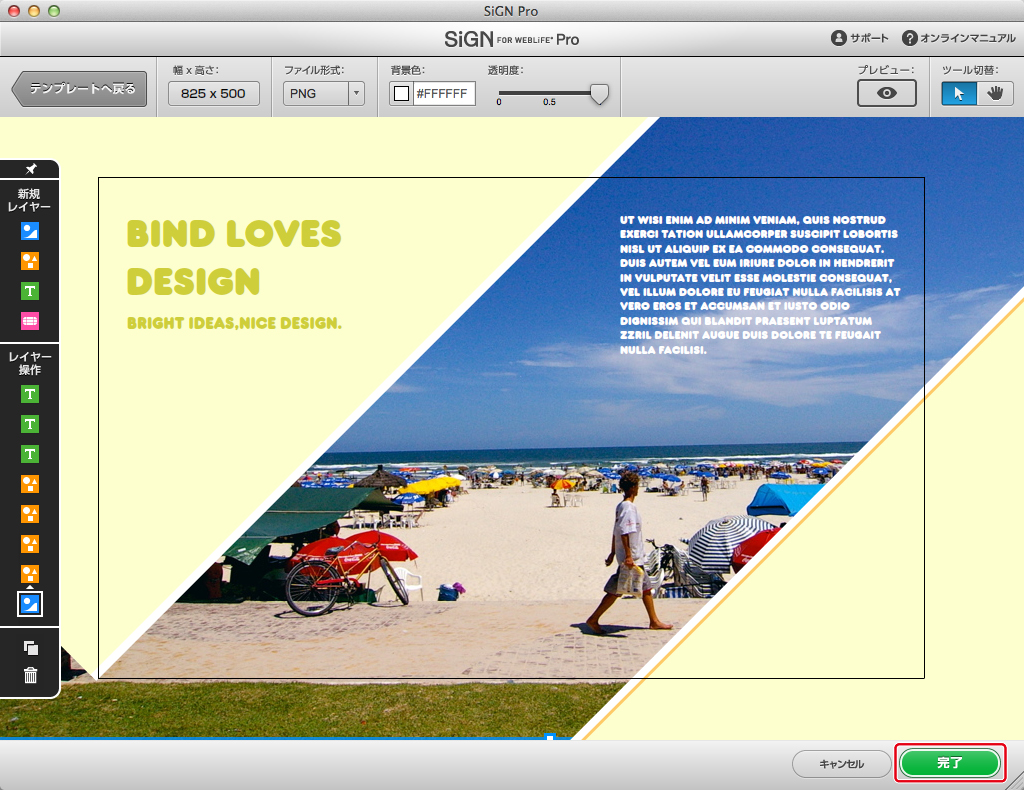Click the image selection handle at bottom edge

coord(550,738)
